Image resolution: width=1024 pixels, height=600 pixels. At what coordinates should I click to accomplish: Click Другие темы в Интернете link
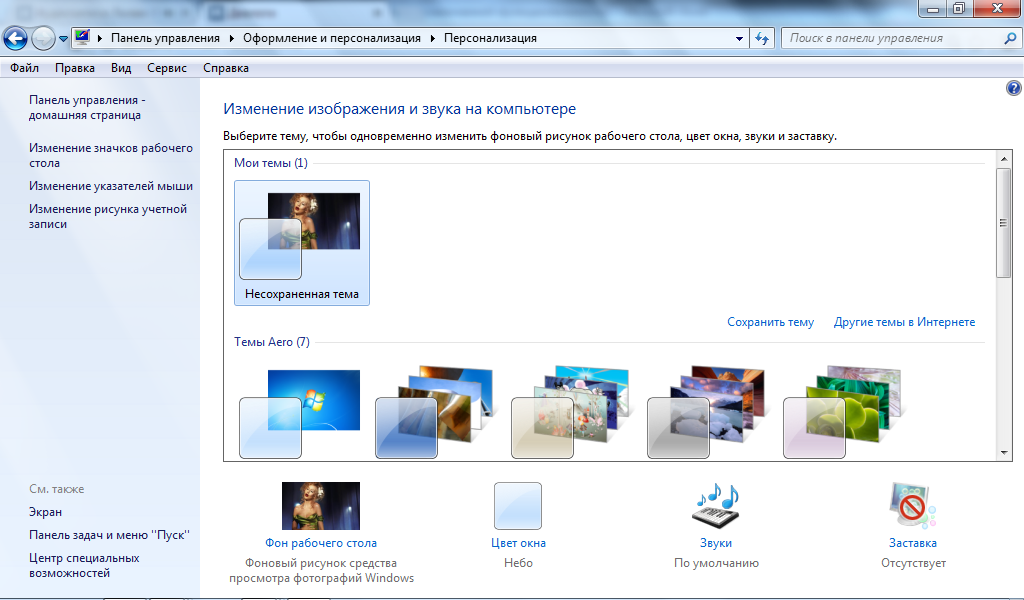[904, 322]
